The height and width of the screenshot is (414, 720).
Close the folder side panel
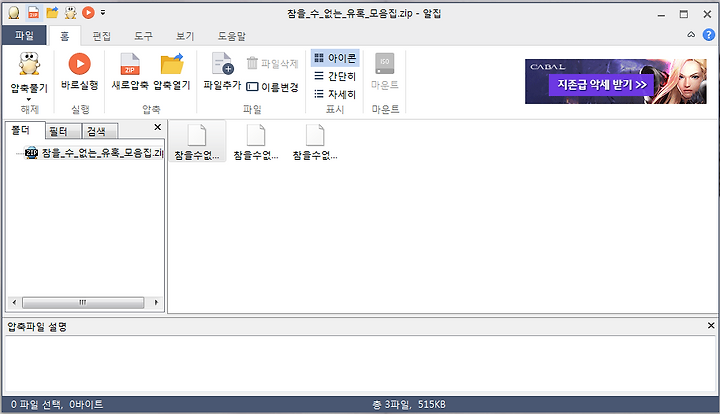158,127
